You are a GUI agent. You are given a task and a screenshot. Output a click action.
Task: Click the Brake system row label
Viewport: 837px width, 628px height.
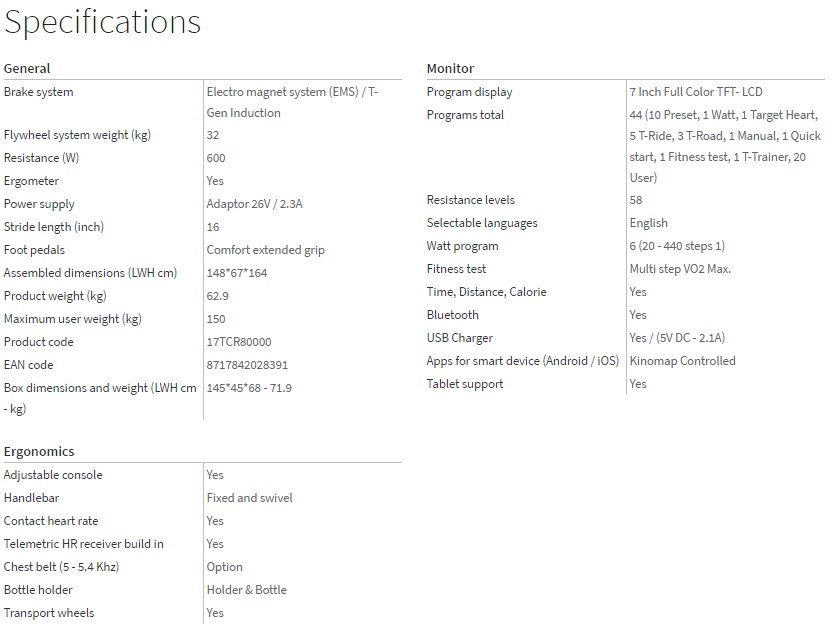39,92
